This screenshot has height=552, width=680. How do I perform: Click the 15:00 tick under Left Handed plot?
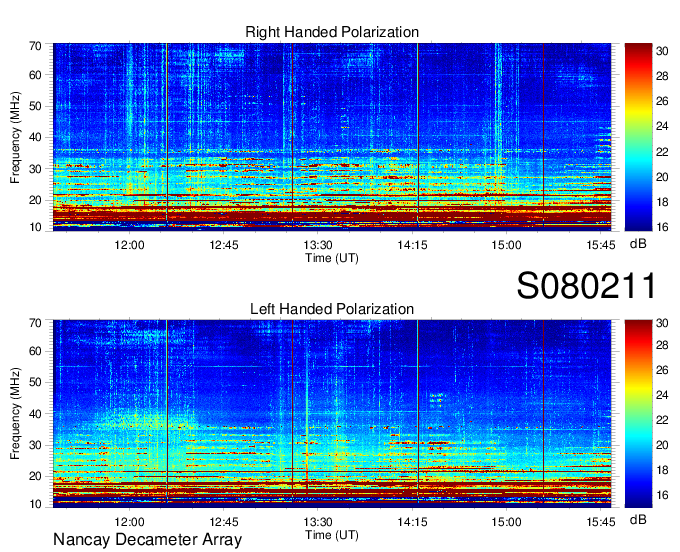507,522
